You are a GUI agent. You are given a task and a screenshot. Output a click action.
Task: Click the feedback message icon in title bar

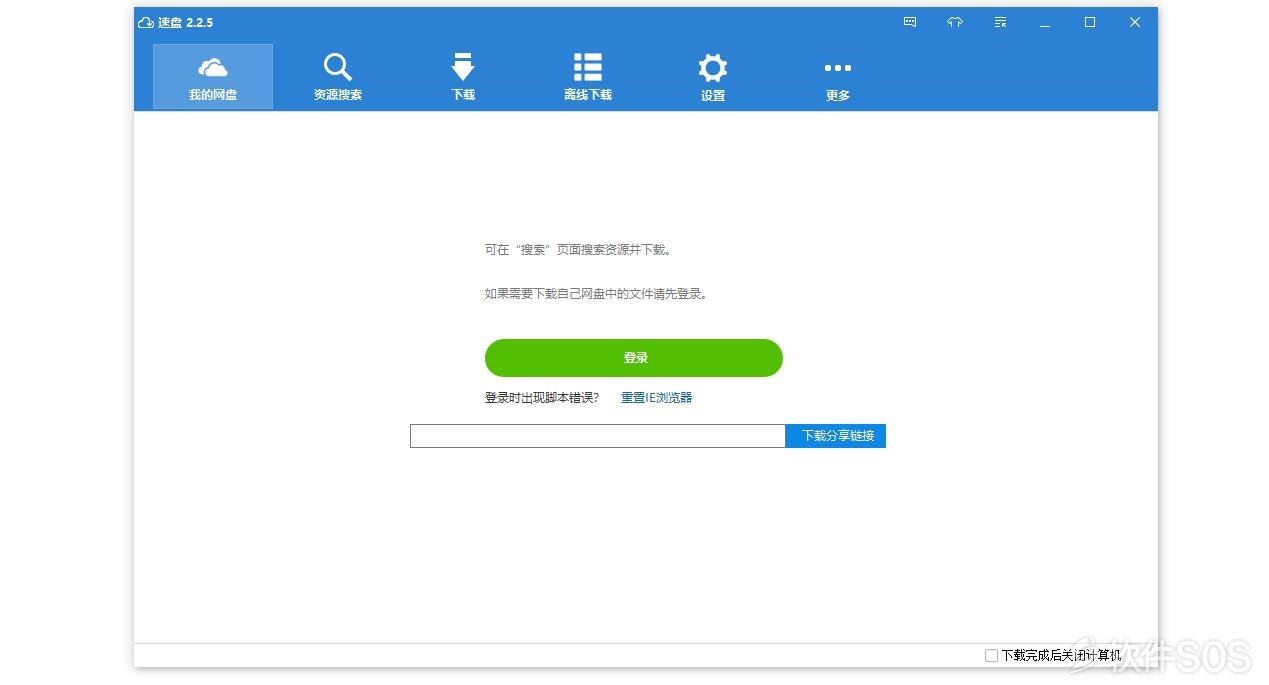click(x=910, y=22)
